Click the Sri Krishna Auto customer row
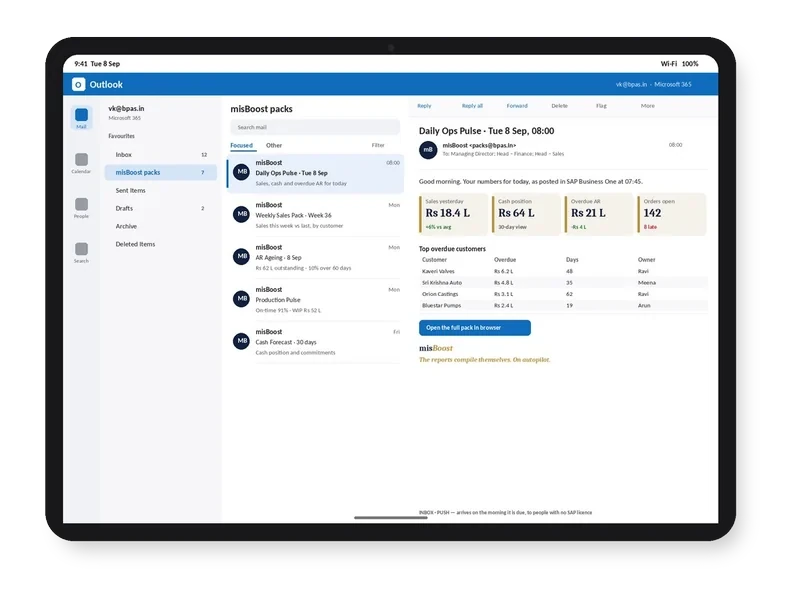Viewport: 800px width, 600px height. coord(563,283)
